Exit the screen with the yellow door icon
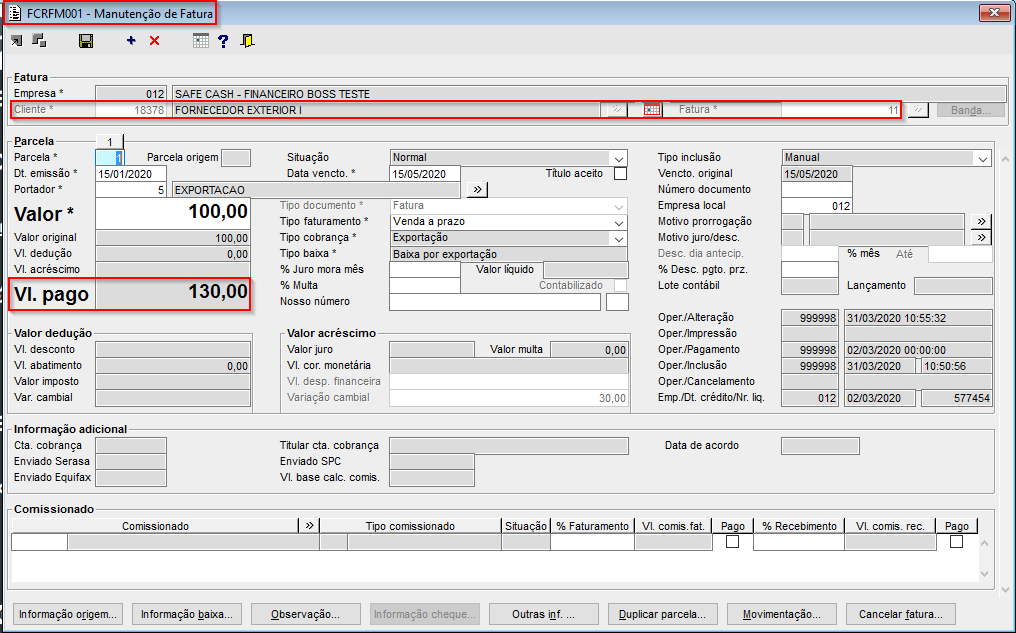This screenshot has width=1016, height=633. tap(247, 41)
